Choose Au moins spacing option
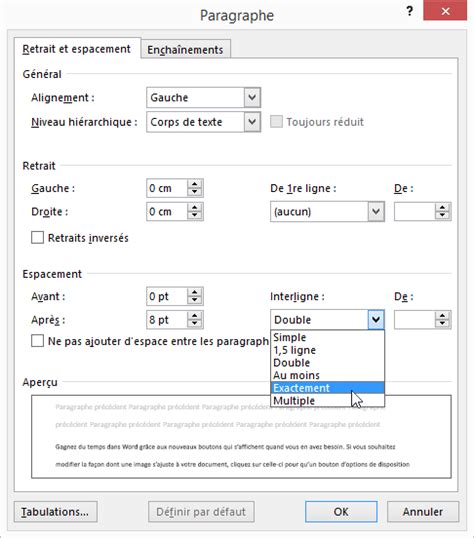 327,375
